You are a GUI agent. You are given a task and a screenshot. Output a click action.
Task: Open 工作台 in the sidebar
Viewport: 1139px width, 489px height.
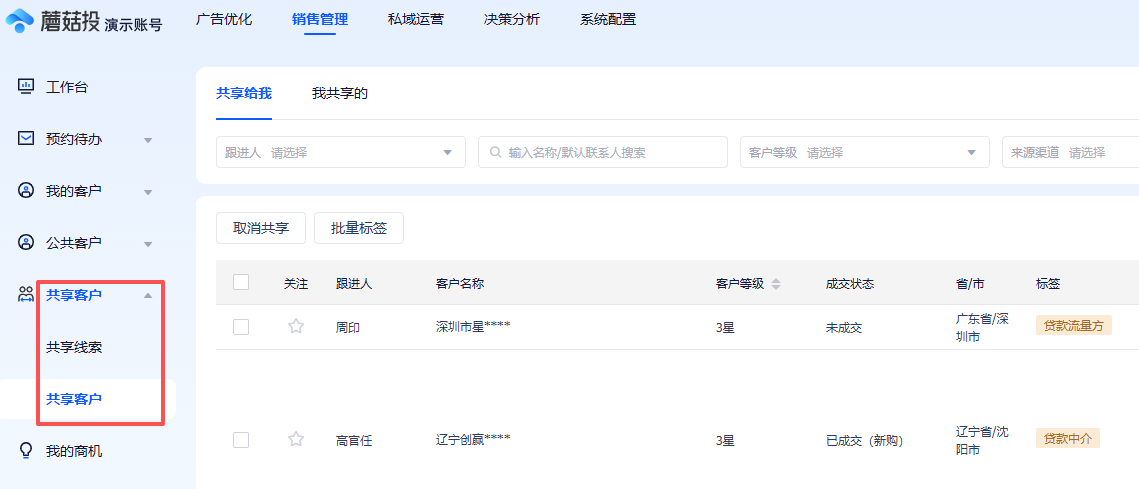67,87
